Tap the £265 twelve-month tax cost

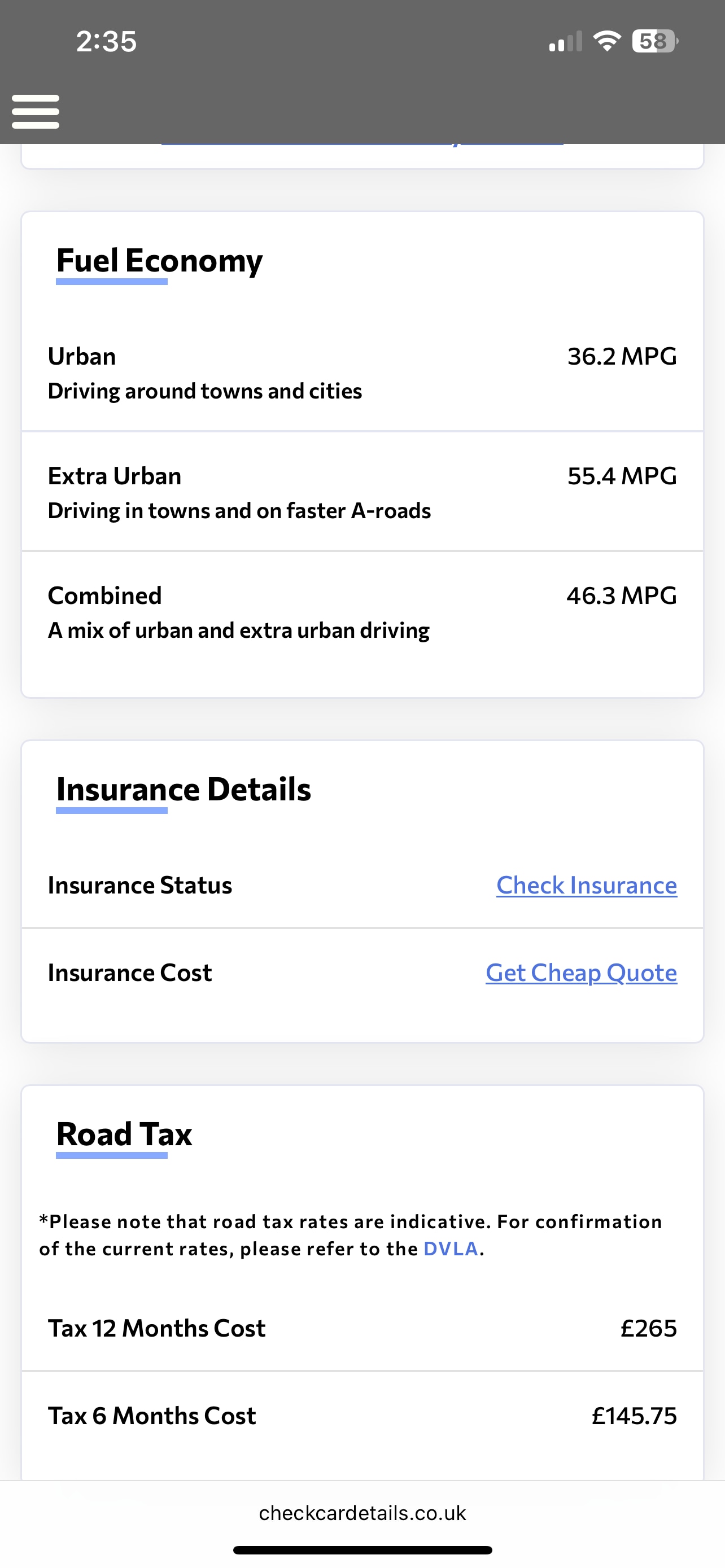click(648, 1328)
